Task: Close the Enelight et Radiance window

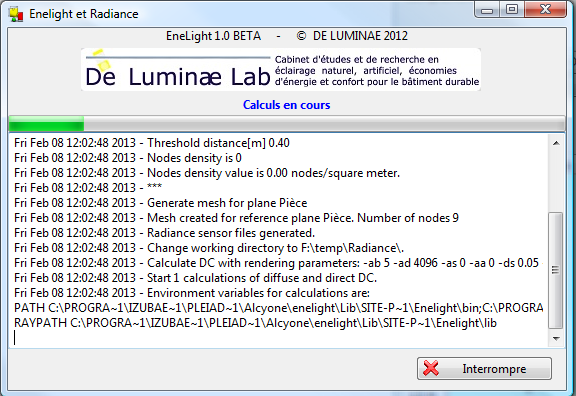Action: [x=545, y=10]
